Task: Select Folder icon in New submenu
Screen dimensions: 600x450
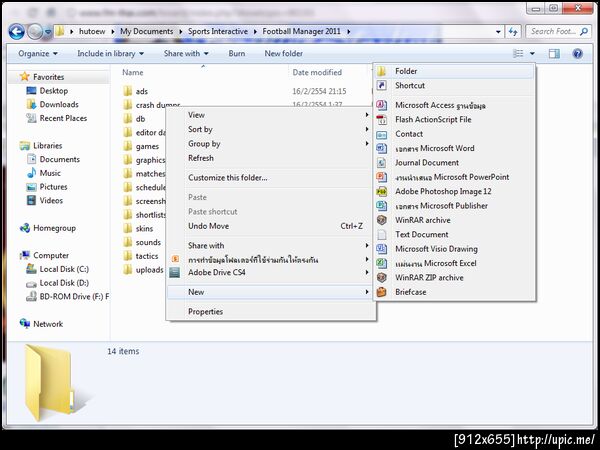Action: click(x=382, y=71)
